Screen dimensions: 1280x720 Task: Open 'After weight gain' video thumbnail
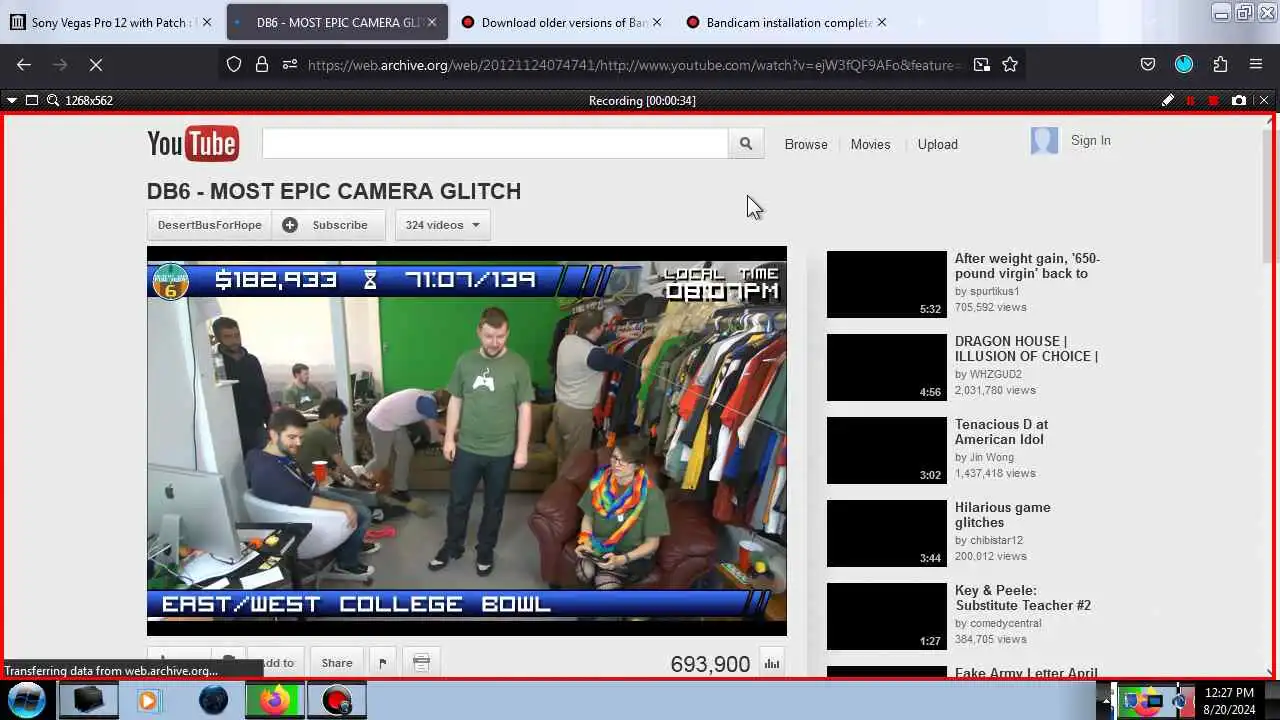[887, 284]
